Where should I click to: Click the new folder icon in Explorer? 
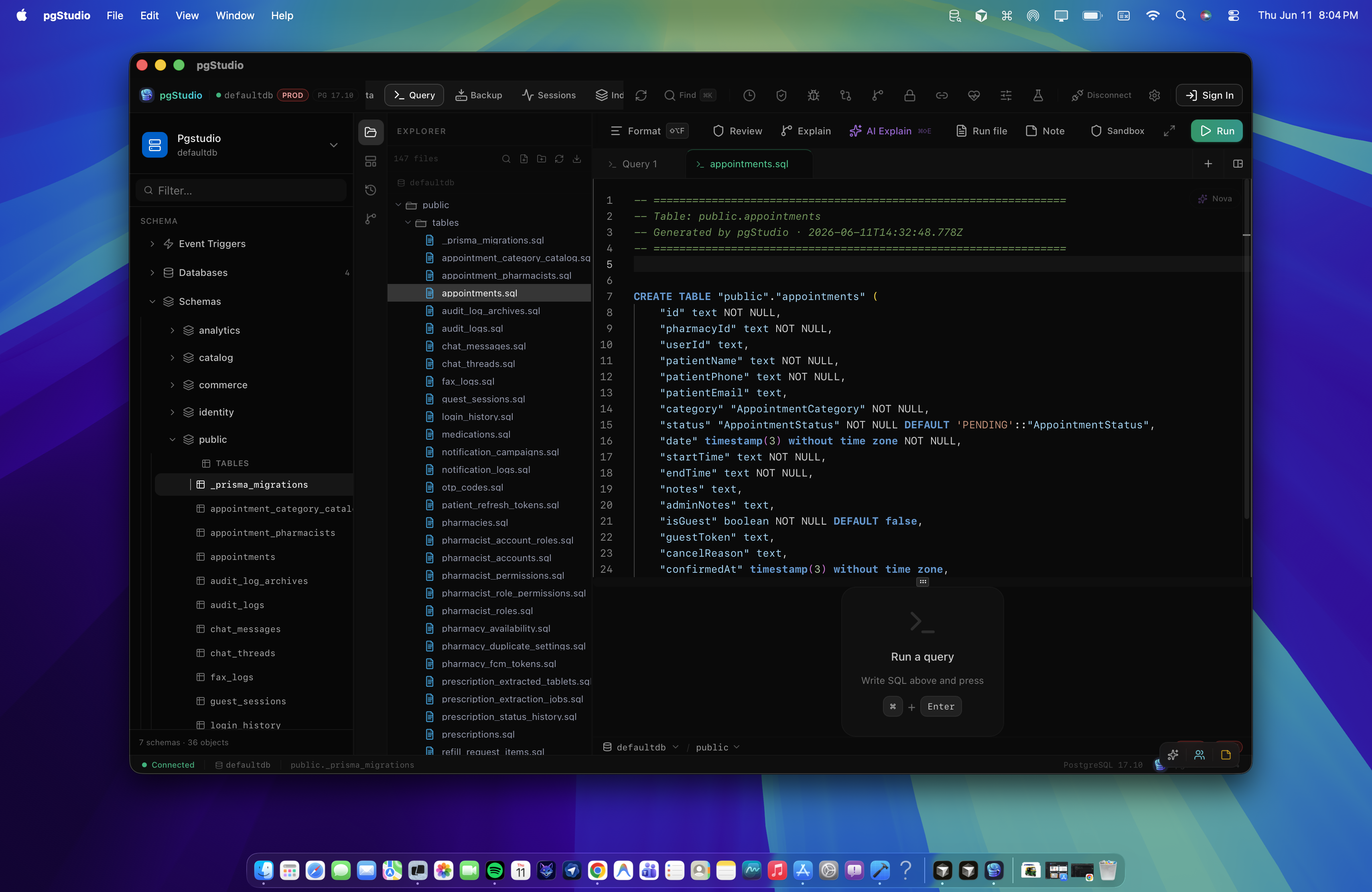coord(541,158)
